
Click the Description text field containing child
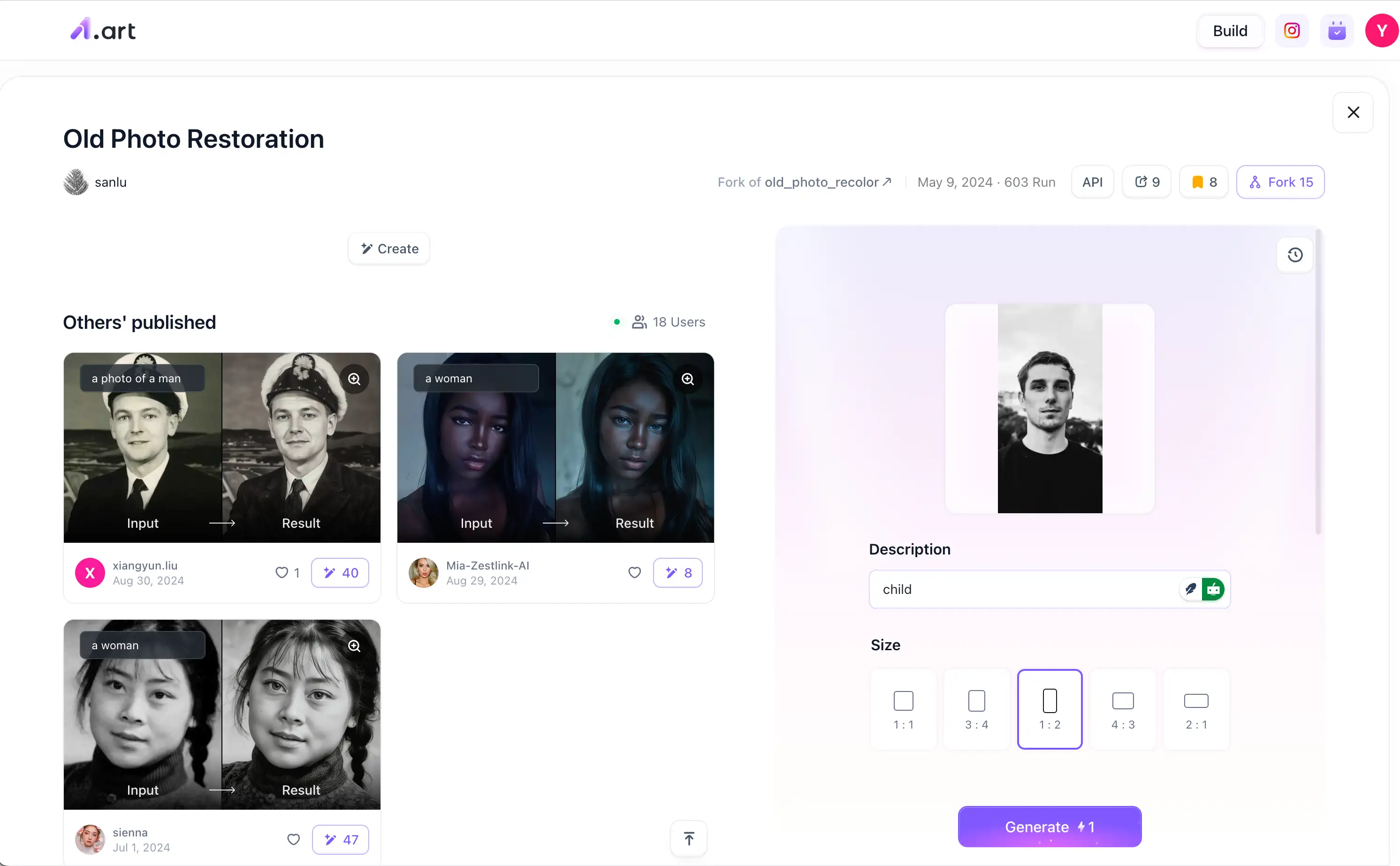pos(1050,589)
